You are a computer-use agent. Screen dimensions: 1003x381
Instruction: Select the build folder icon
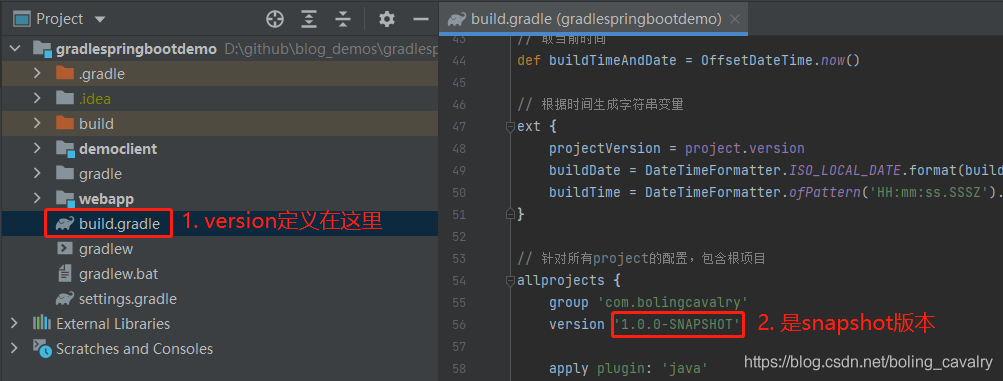[x=65, y=123]
